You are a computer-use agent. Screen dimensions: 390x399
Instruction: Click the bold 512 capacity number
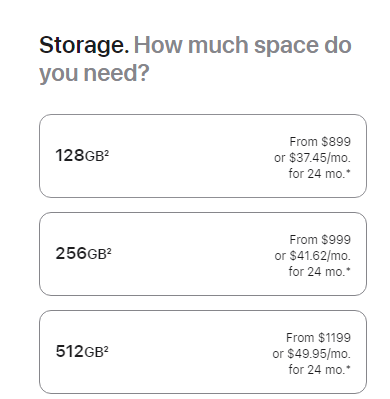coord(69,351)
